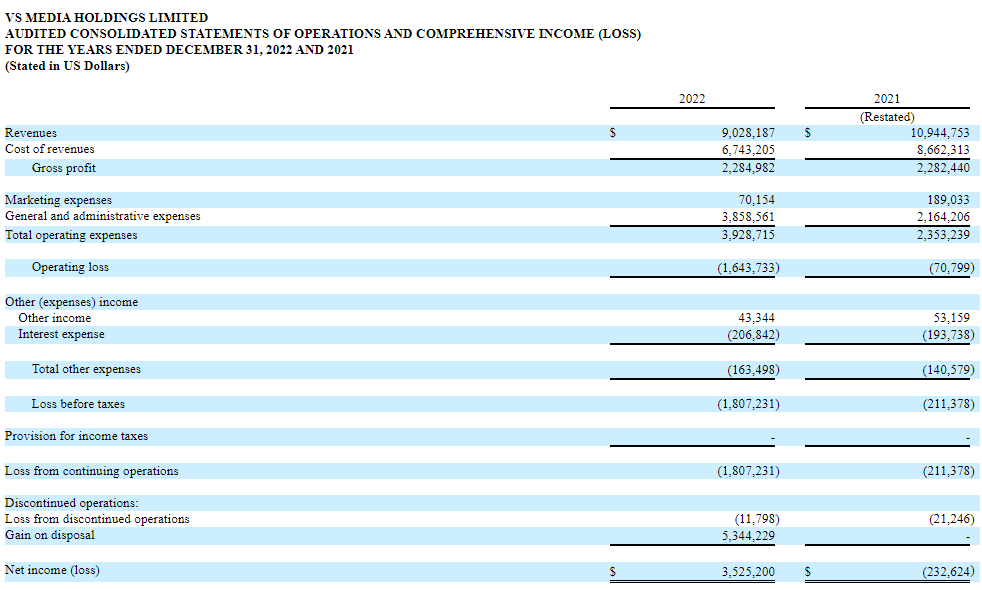Click the Loss from discontinued operations label

(97, 519)
